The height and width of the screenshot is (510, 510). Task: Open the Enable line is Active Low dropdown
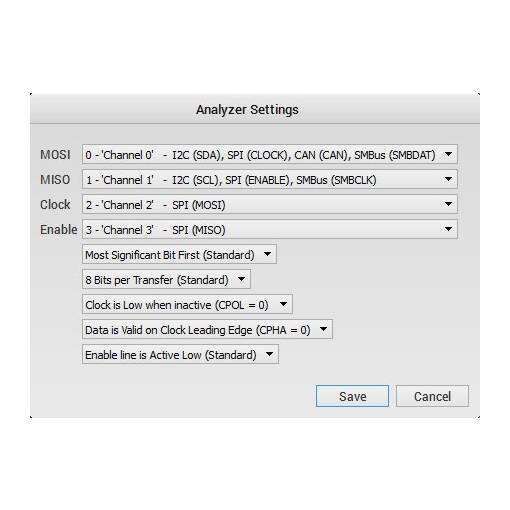[180, 354]
